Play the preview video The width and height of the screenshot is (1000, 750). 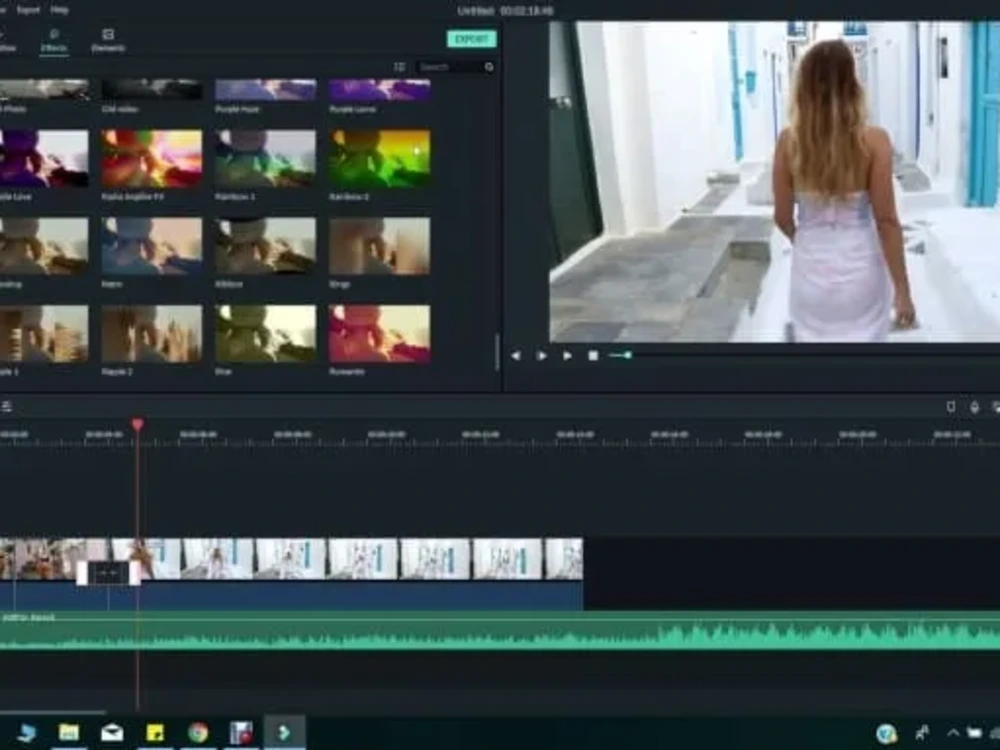click(x=541, y=356)
